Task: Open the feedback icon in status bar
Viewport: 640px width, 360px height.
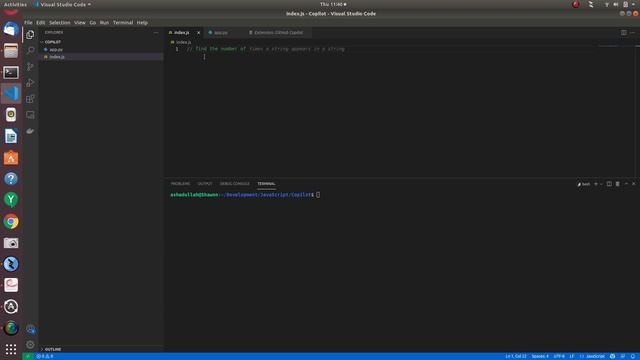Action: click(x=623, y=356)
